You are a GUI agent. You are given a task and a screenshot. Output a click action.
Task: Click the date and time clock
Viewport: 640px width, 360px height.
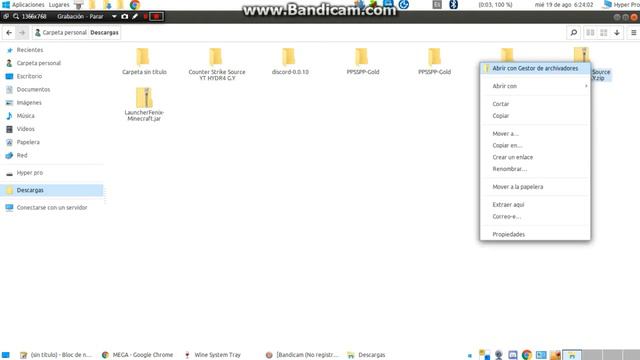point(564,4)
